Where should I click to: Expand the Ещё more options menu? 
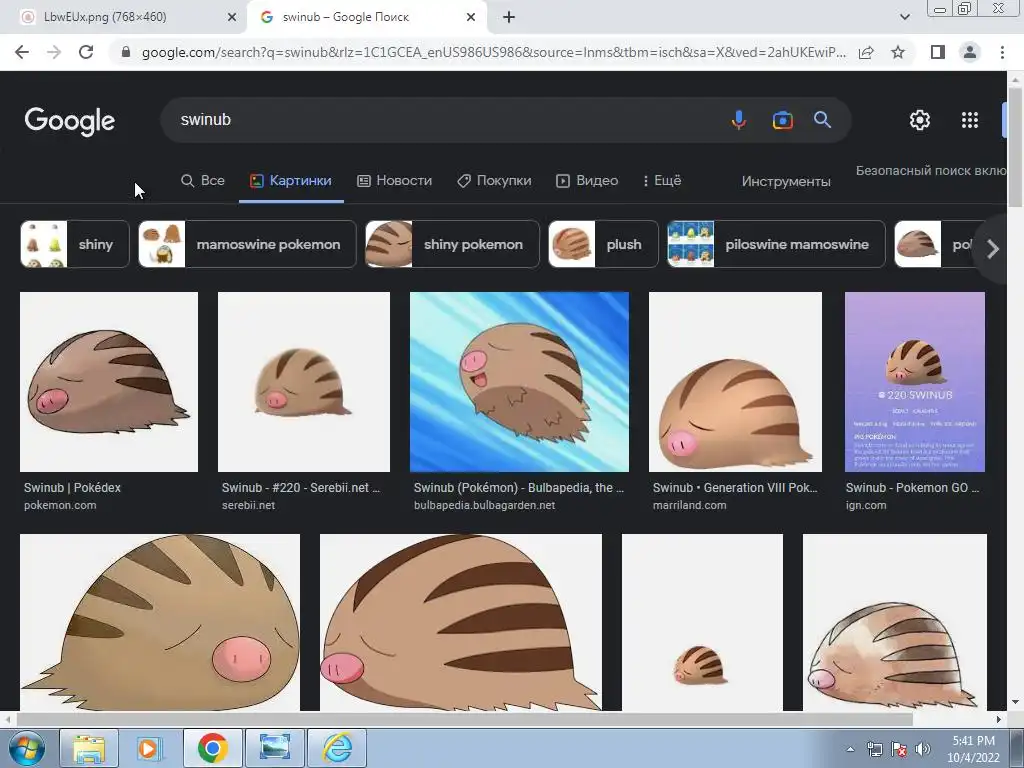[662, 180]
